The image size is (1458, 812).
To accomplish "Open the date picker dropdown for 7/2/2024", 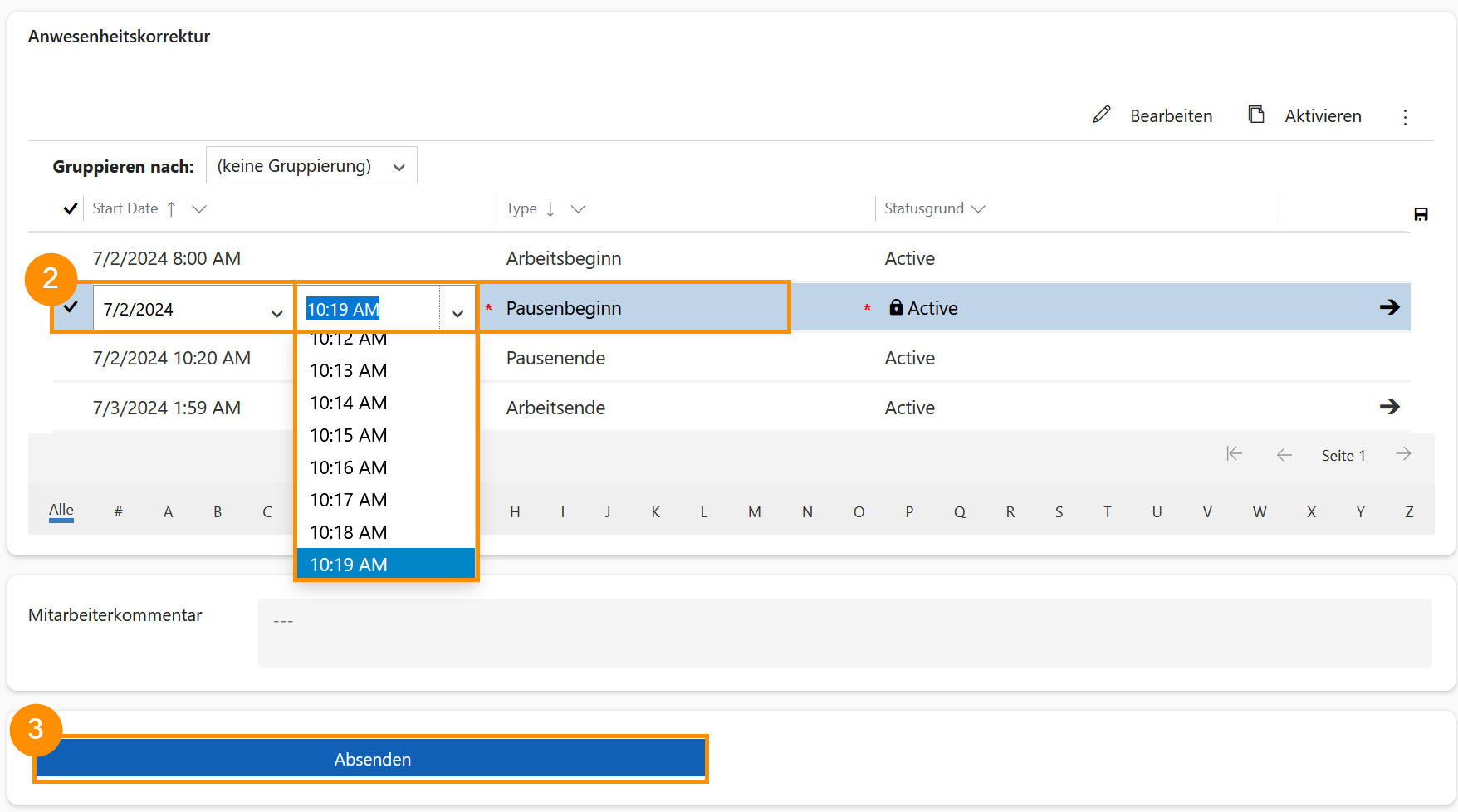I will pyautogui.click(x=276, y=312).
